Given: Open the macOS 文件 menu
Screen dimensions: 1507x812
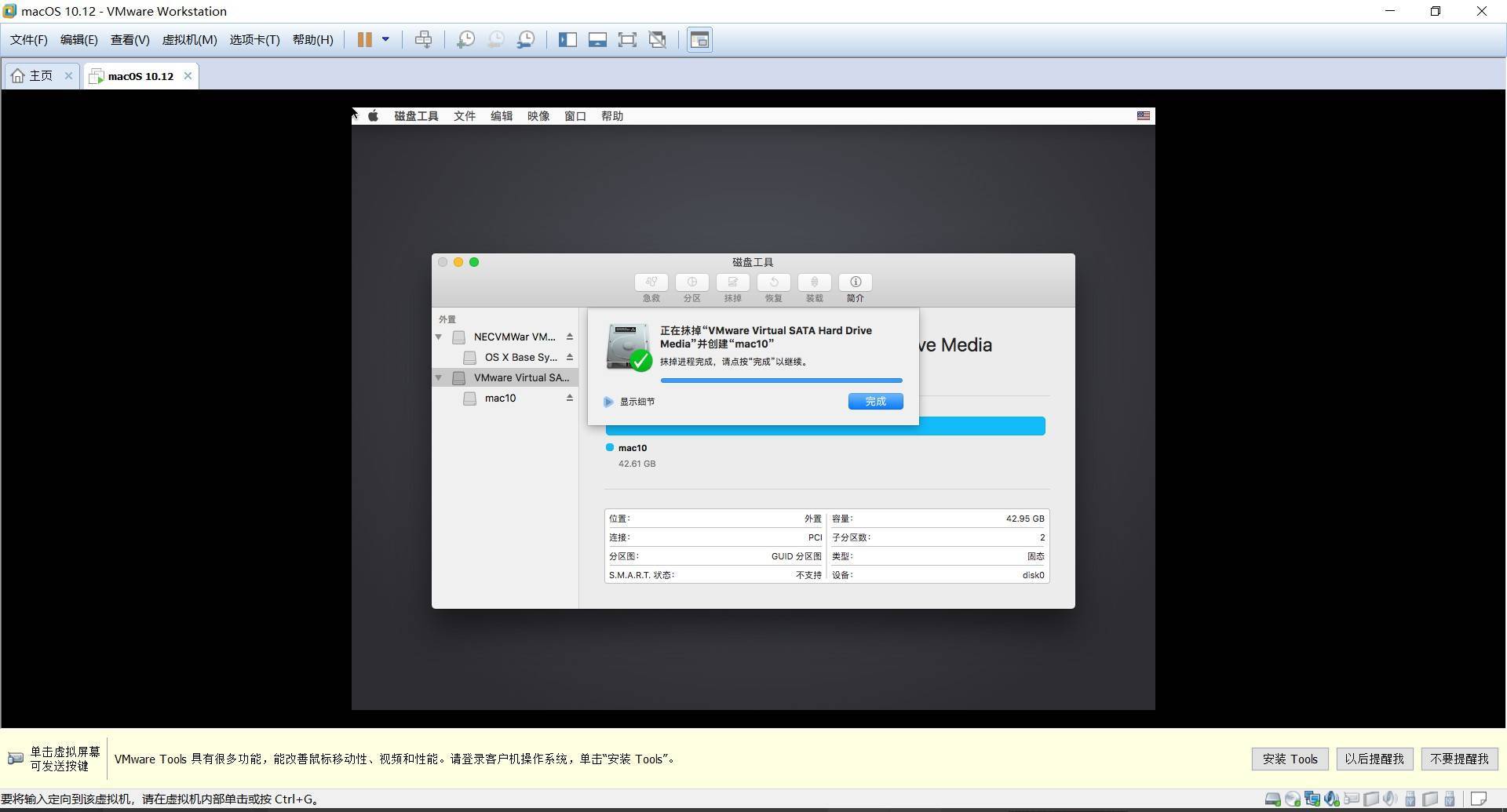Looking at the screenshot, I should (465, 116).
